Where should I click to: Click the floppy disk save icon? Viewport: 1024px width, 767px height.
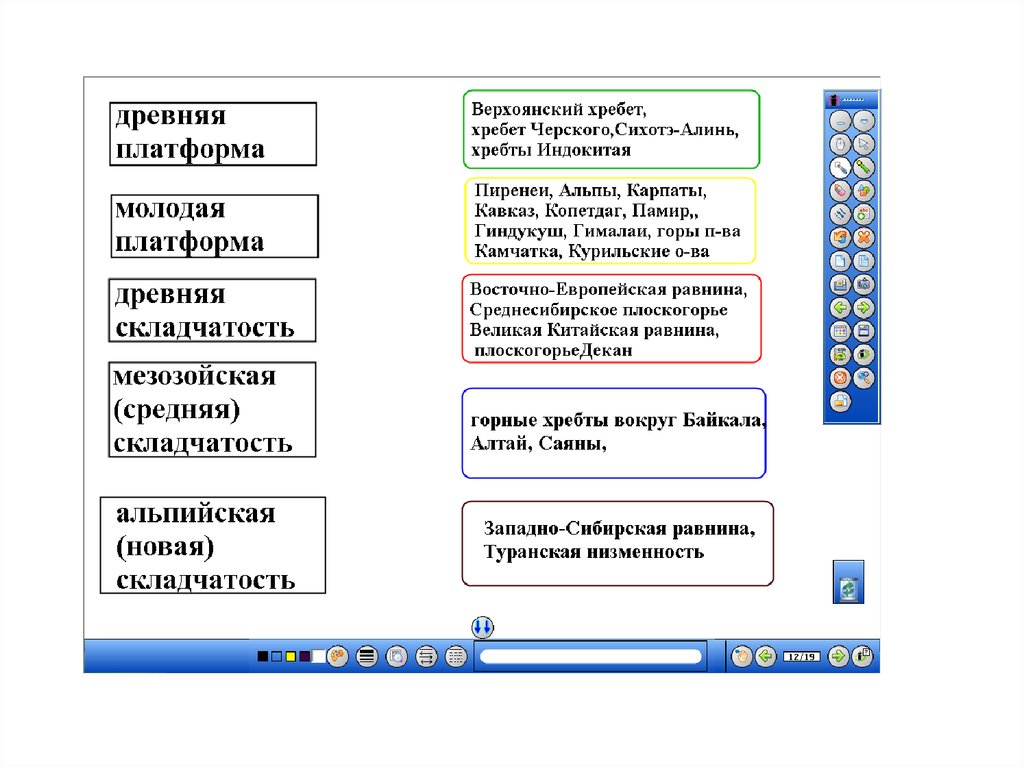[x=863, y=331]
